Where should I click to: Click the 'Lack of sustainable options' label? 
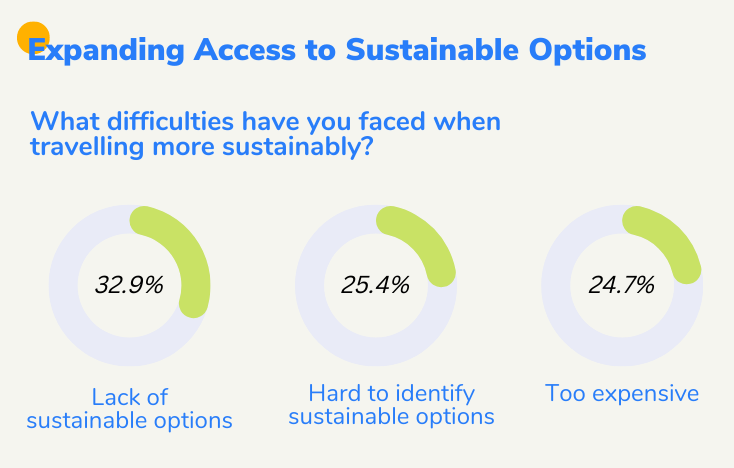tap(129, 408)
